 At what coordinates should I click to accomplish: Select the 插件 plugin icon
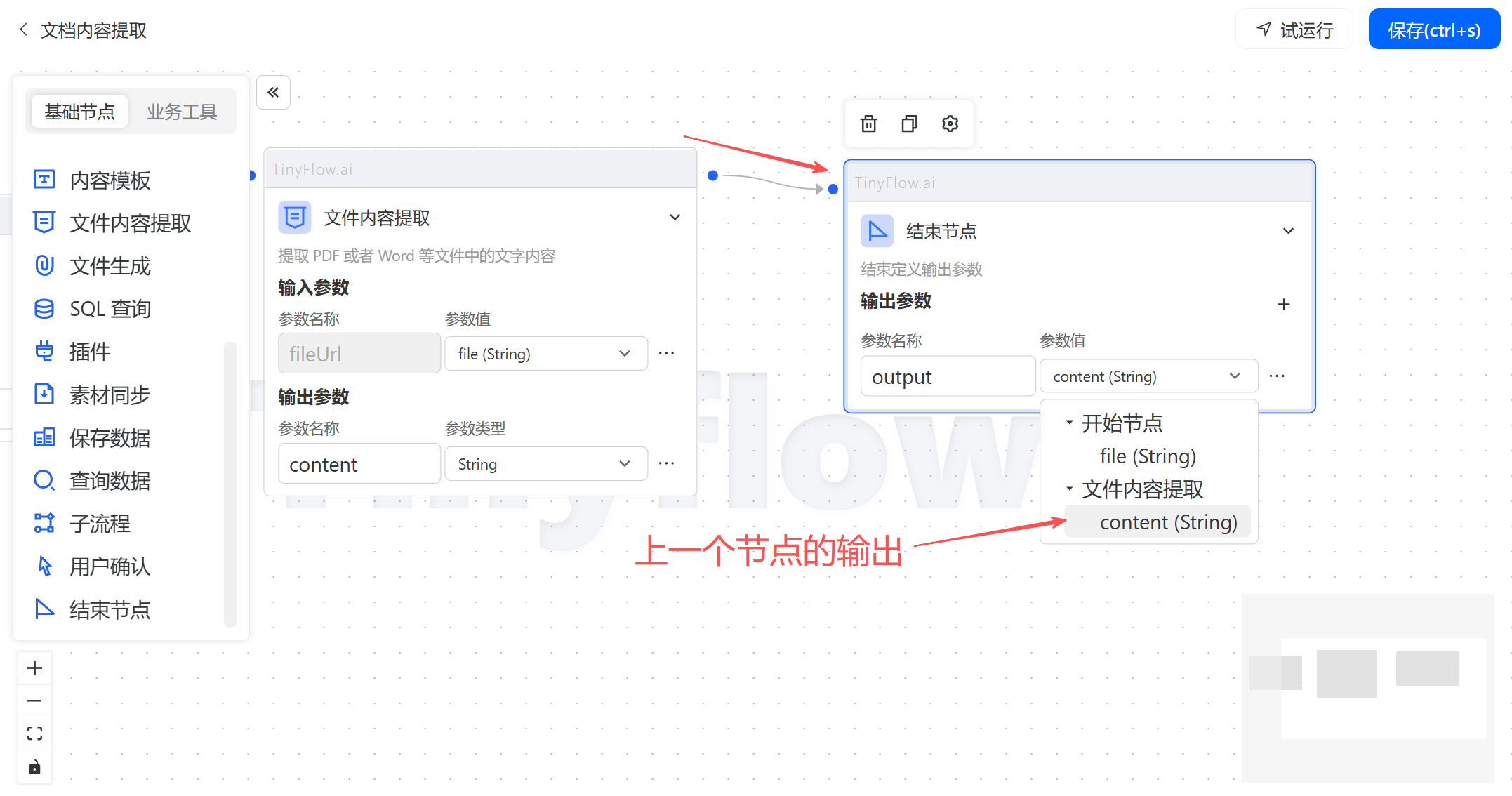(44, 352)
